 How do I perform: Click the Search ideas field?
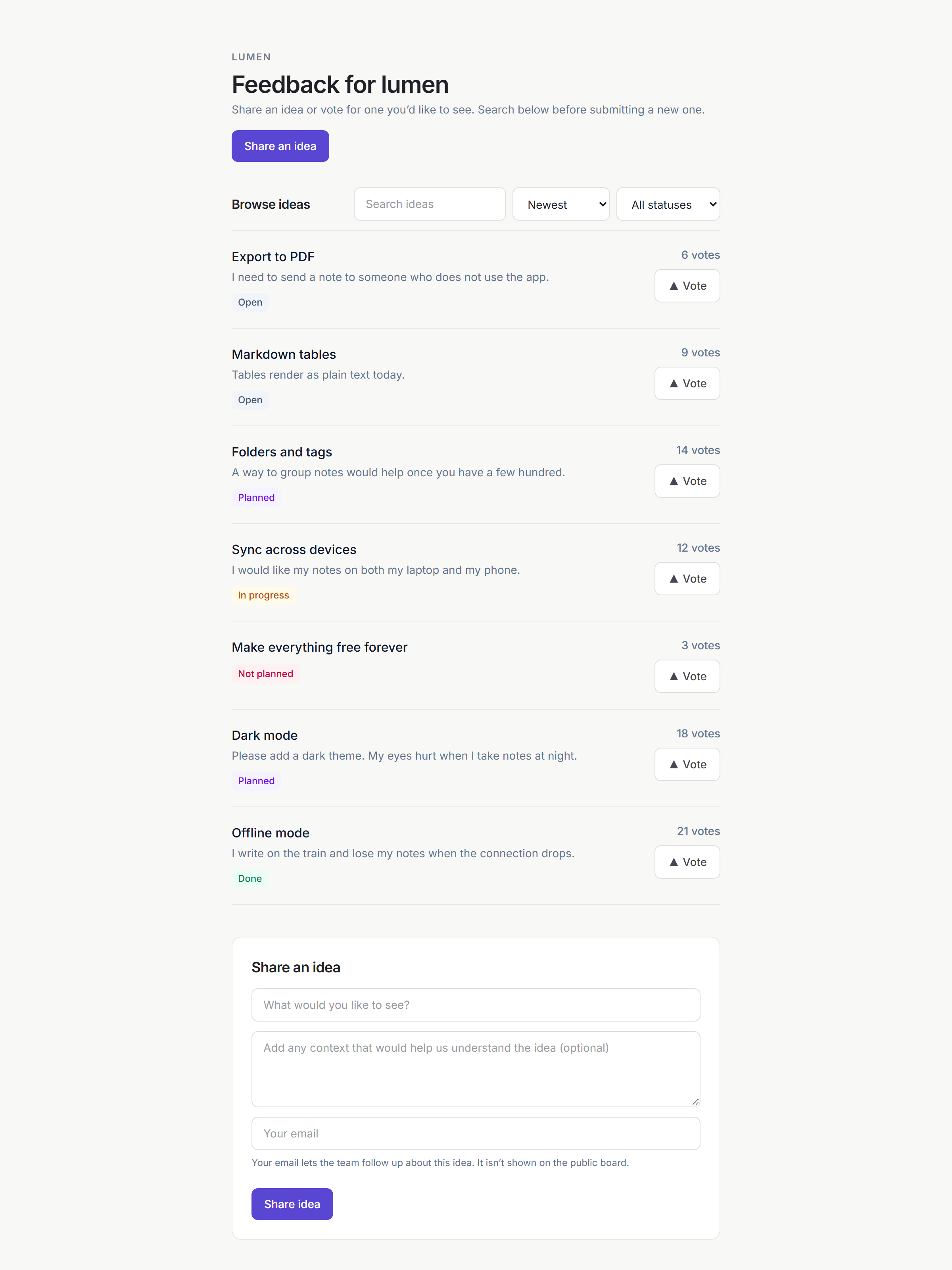tap(430, 204)
